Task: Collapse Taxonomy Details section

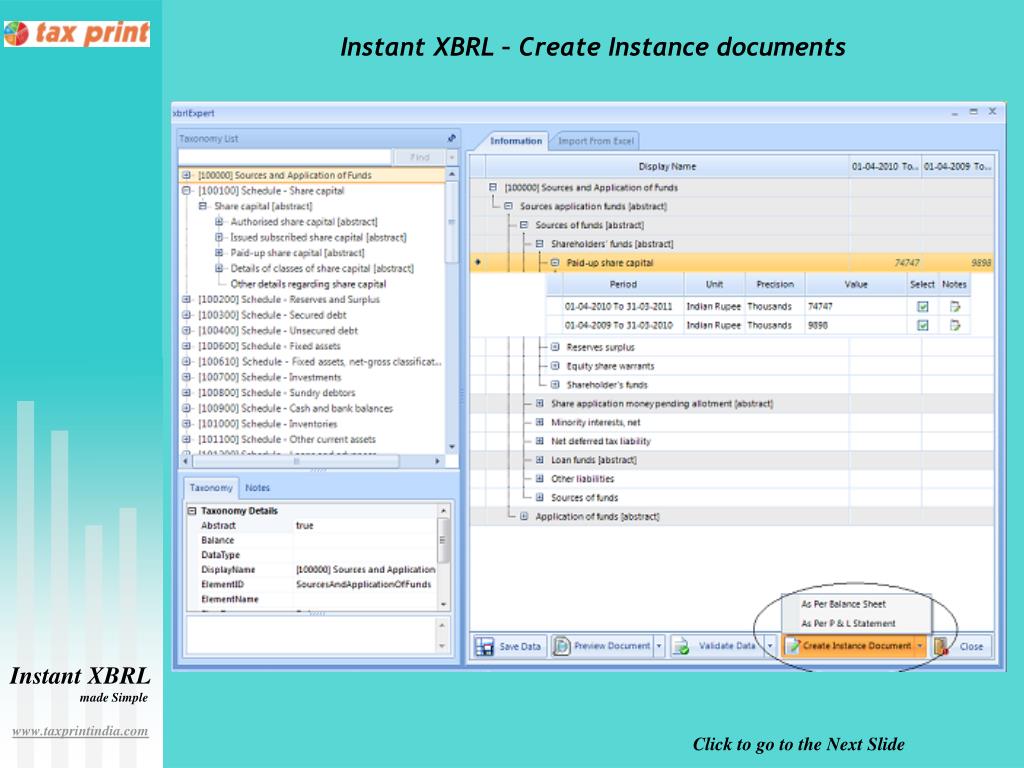Action: 192,511
